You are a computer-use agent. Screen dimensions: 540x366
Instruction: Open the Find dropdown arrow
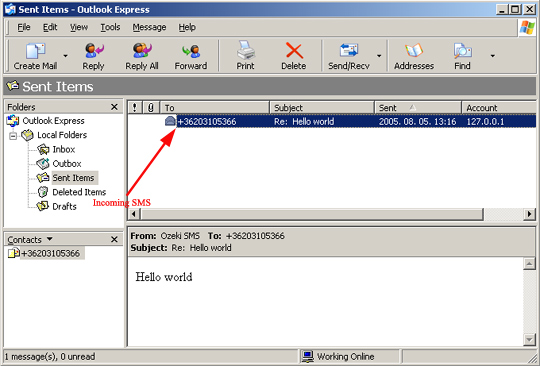[x=492, y=56]
